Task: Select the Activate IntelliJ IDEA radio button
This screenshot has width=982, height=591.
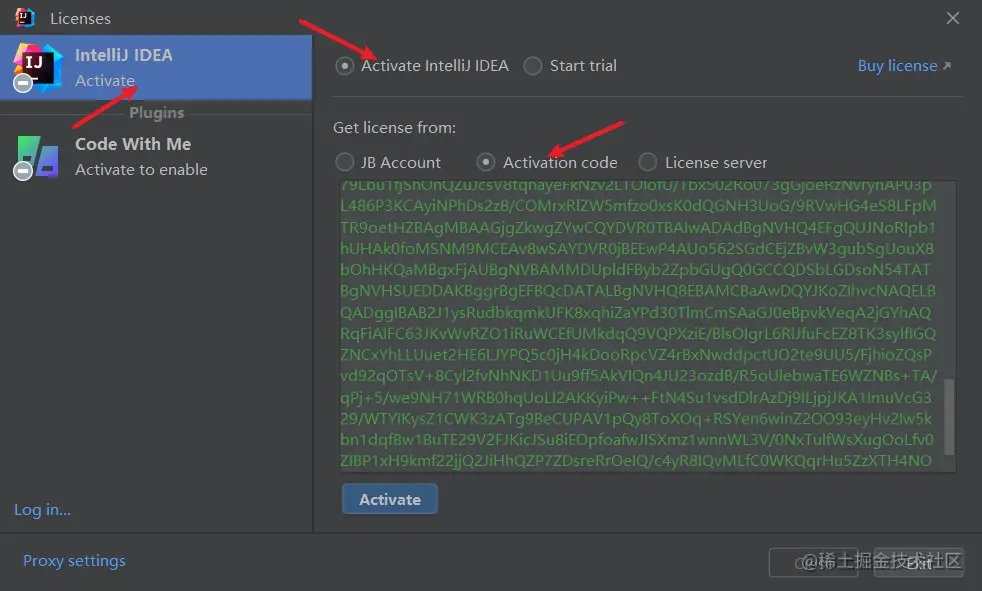Action: point(344,65)
